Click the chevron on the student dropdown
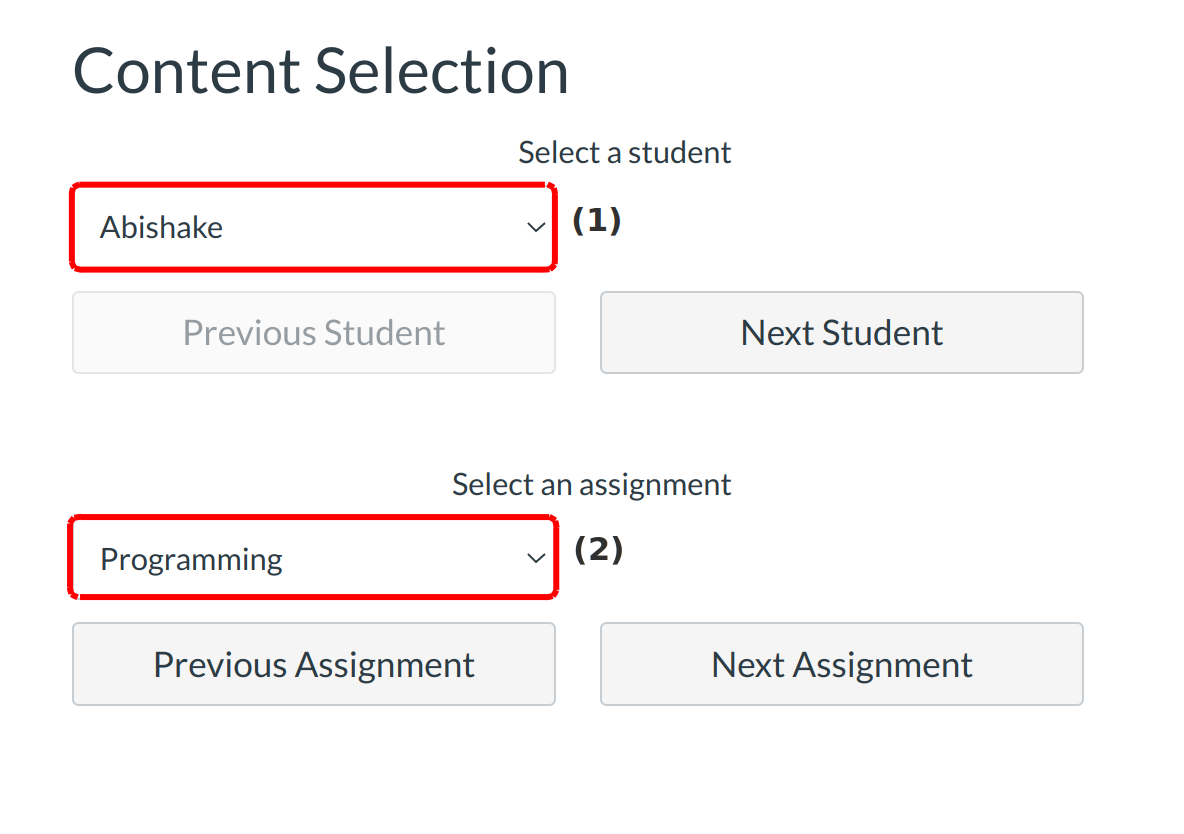The height and width of the screenshot is (834, 1184). coord(536,227)
